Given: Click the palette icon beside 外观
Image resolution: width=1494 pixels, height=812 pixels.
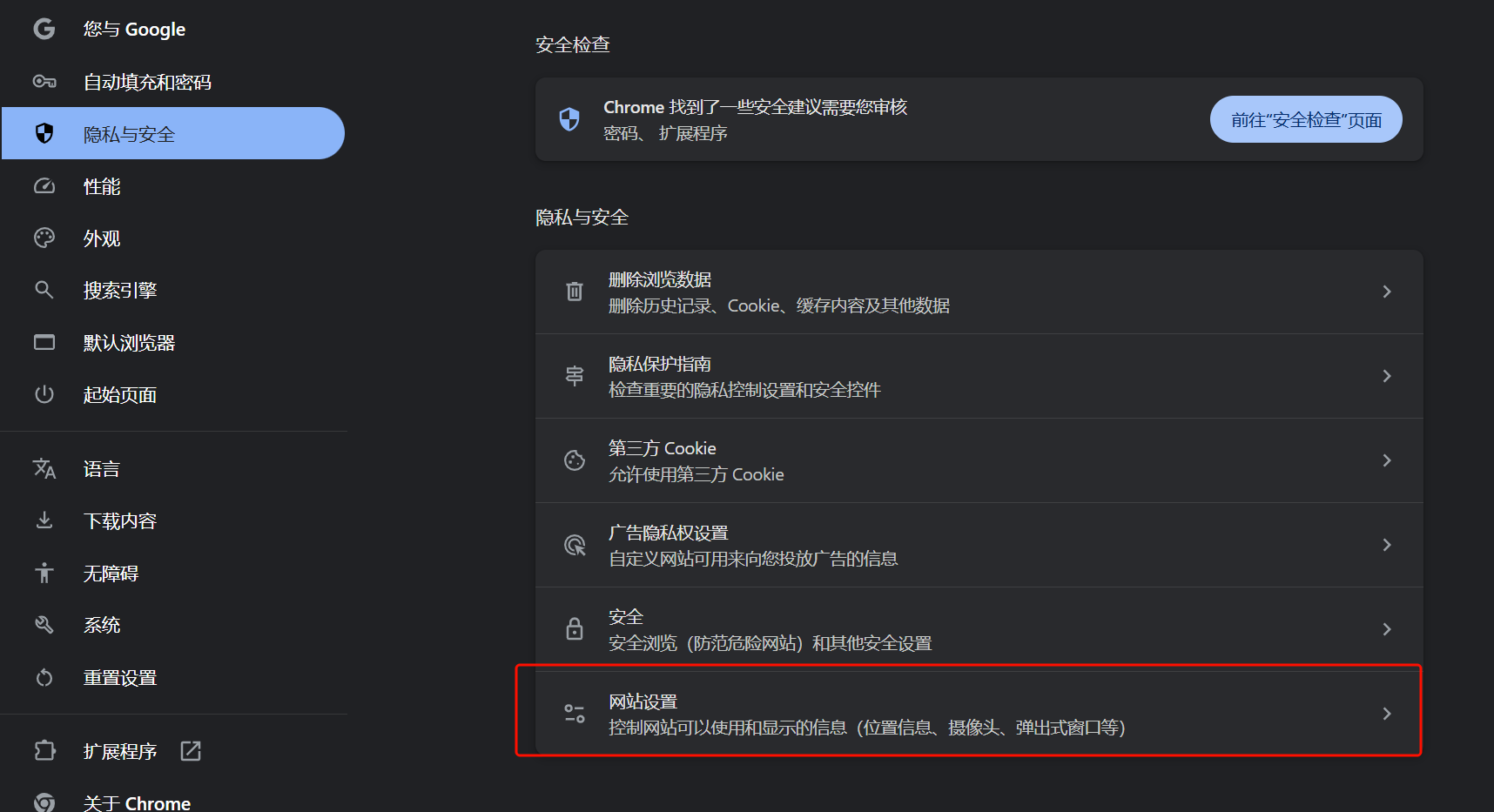Looking at the screenshot, I should (x=44, y=238).
